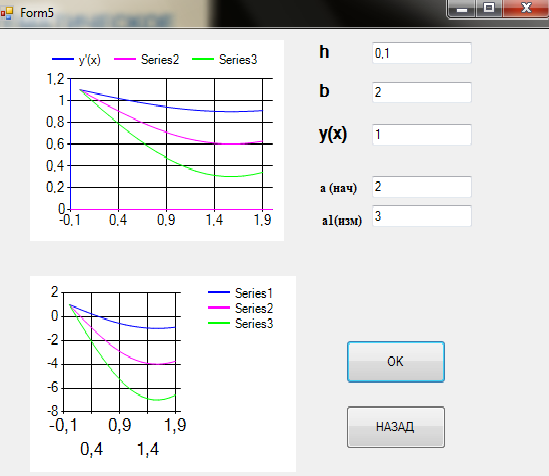Click the magenta Series2 swatch in top chart legend
The image size is (549, 476).
pyautogui.click(x=125, y=59)
